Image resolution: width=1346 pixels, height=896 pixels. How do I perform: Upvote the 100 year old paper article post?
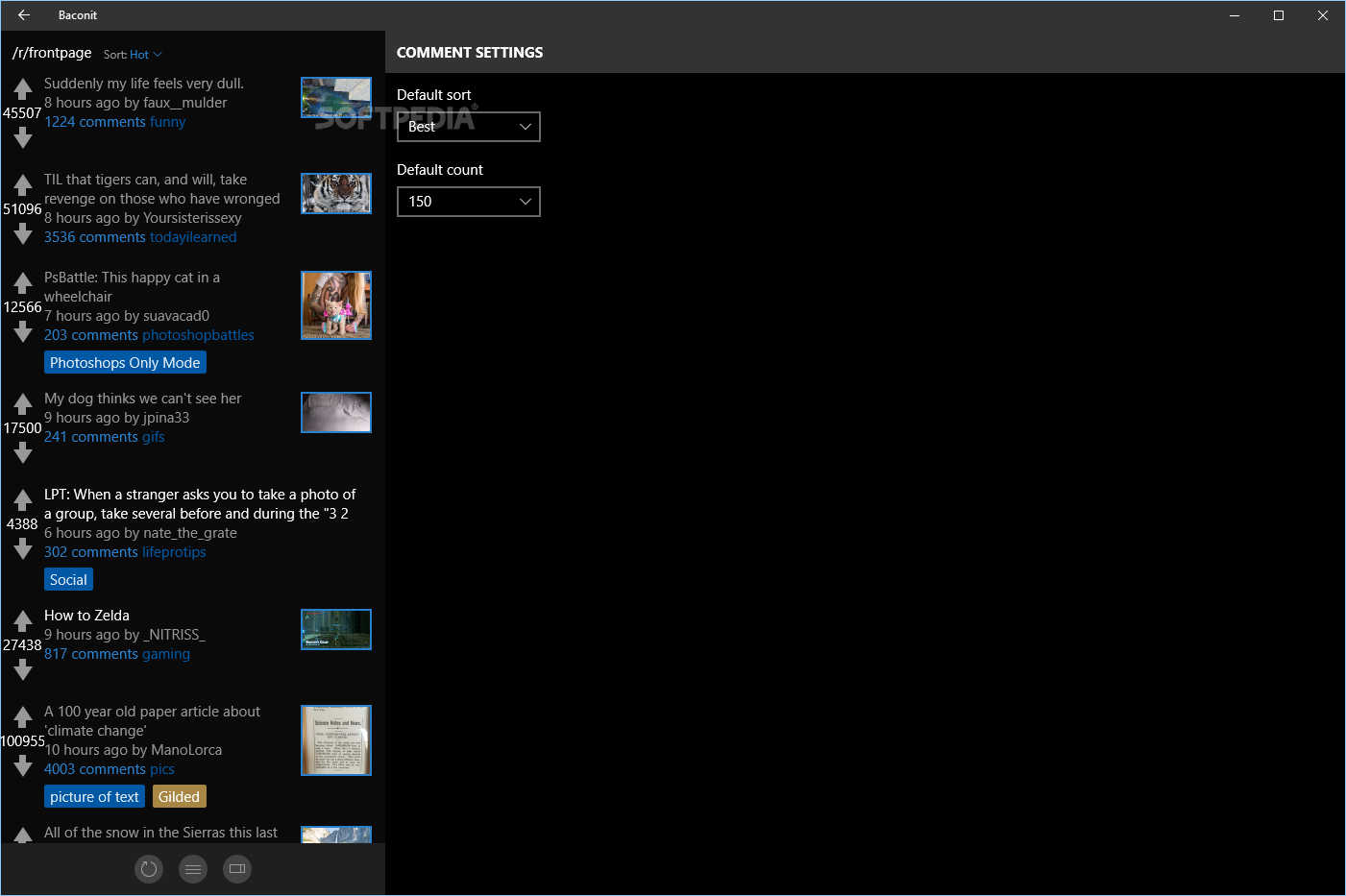pos(23,717)
